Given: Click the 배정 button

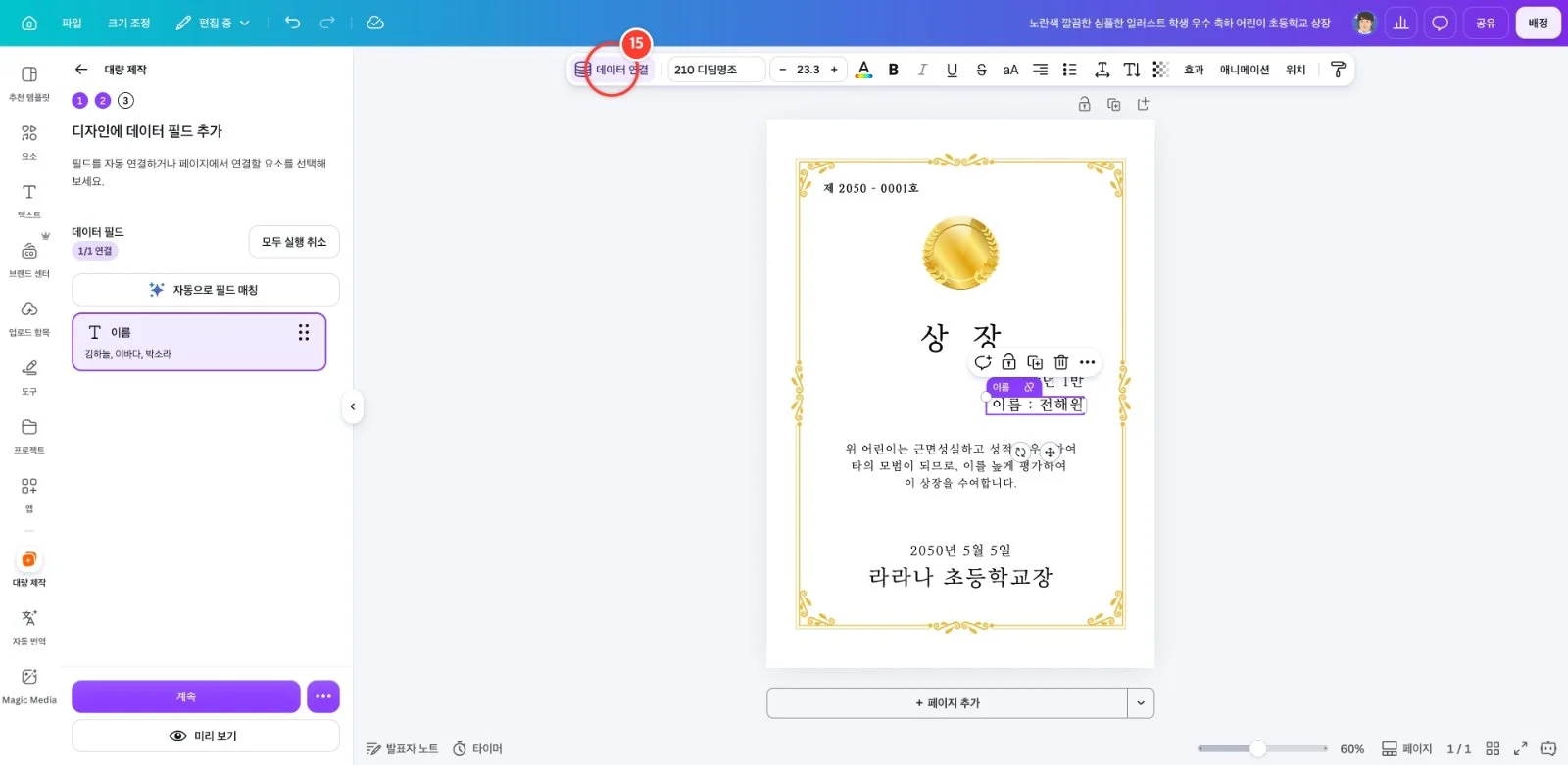Looking at the screenshot, I should (x=1538, y=23).
